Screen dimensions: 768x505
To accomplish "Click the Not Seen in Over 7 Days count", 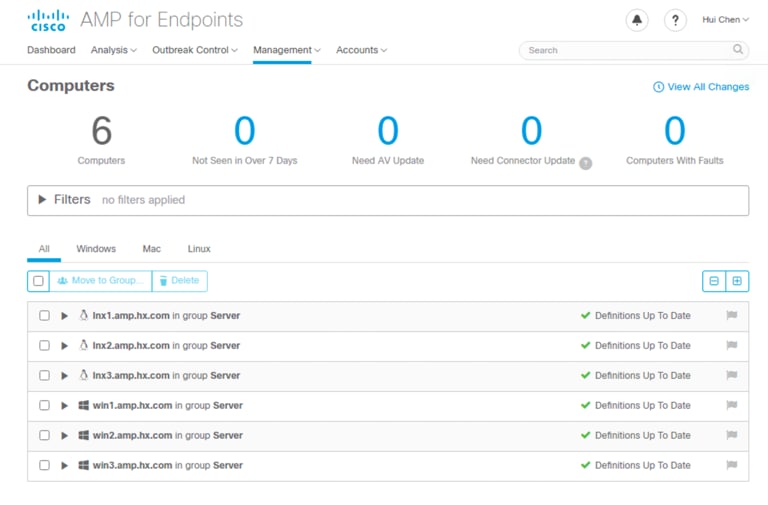I will coord(244,130).
